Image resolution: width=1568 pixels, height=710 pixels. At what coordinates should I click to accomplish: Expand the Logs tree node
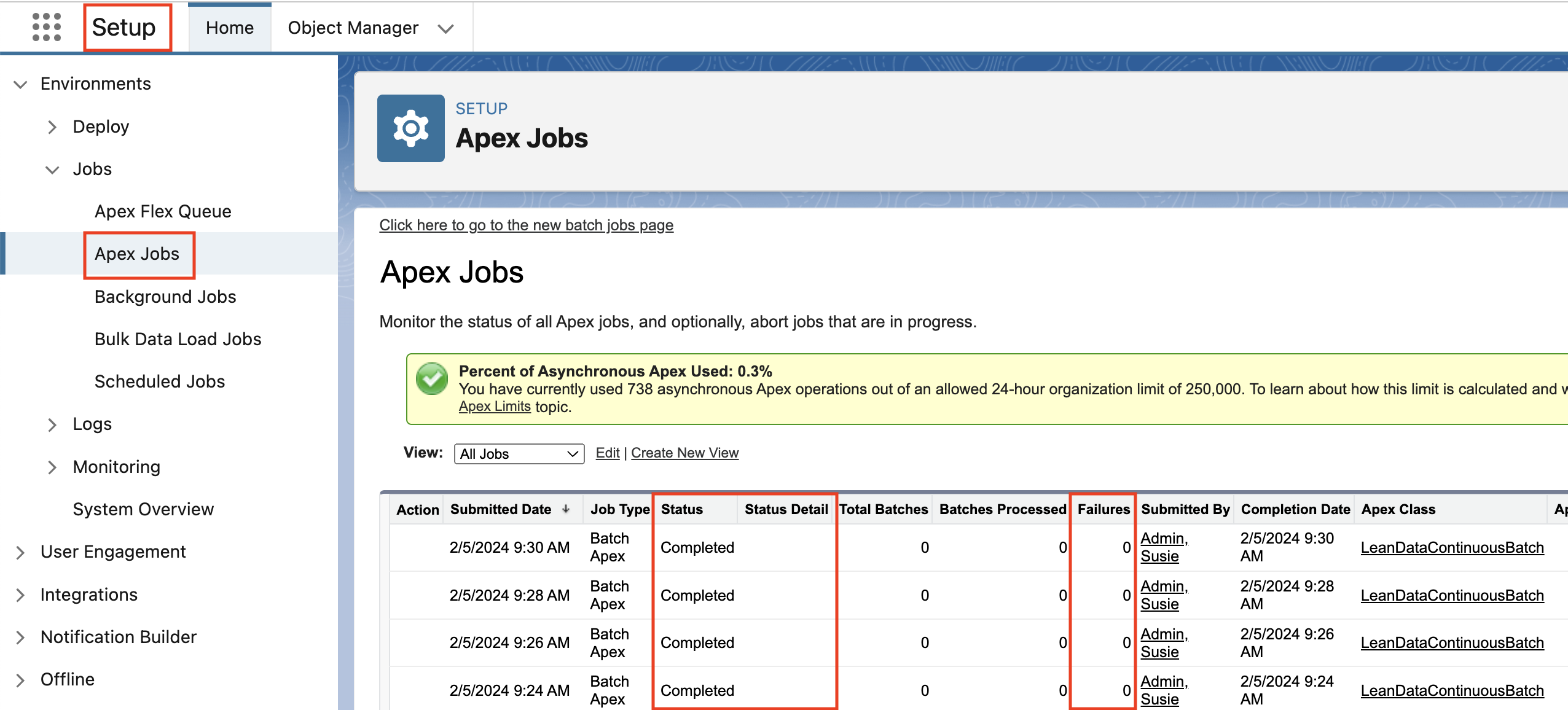pyautogui.click(x=52, y=424)
